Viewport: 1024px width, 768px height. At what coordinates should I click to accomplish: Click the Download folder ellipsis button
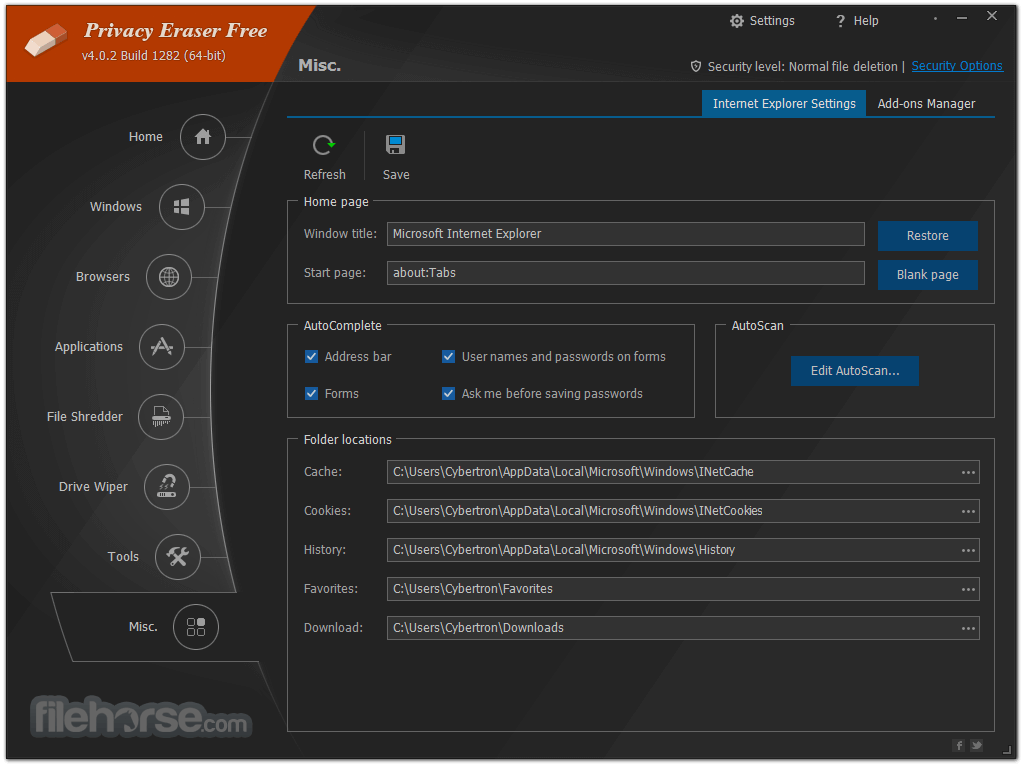968,628
